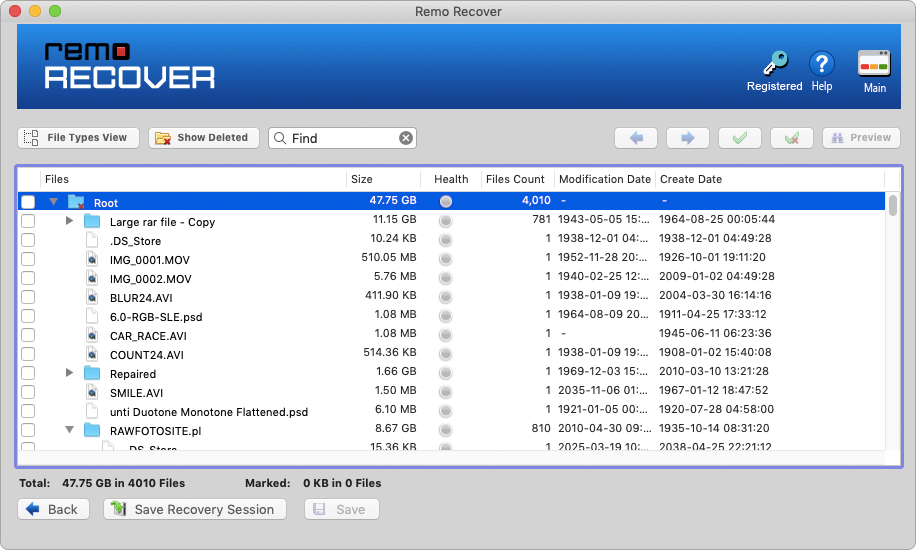The image size is (916, 550).
Task: Click the IMG_0001.MOV file icon
Action: (92, 259)
